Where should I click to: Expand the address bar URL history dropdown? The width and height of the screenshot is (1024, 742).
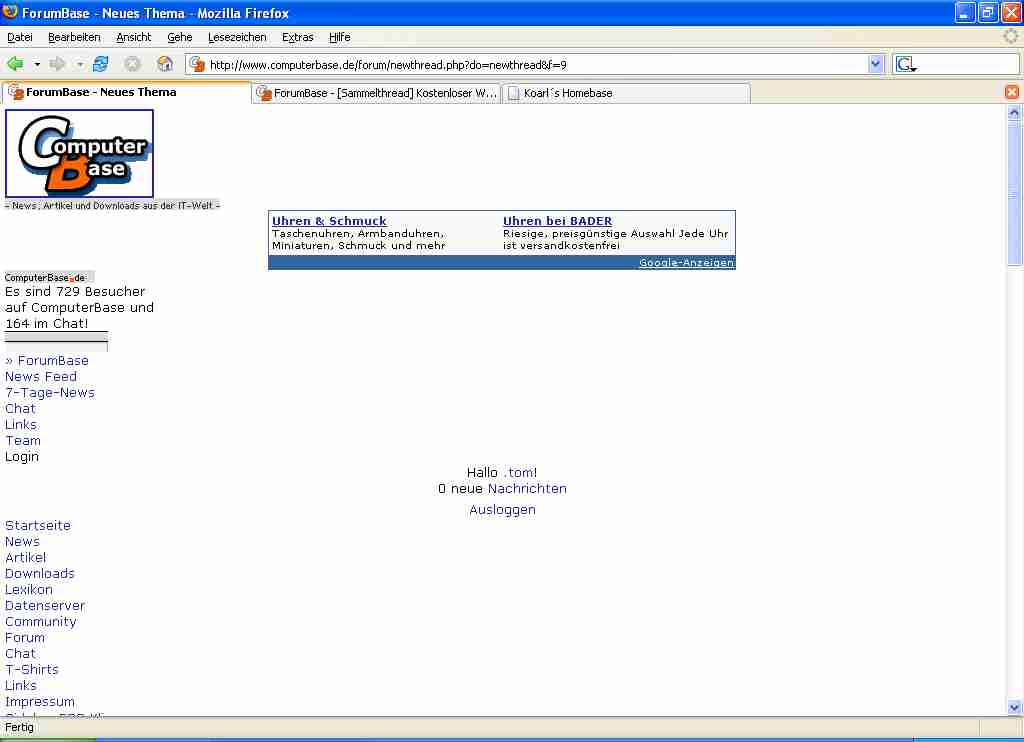click(875, 64)
